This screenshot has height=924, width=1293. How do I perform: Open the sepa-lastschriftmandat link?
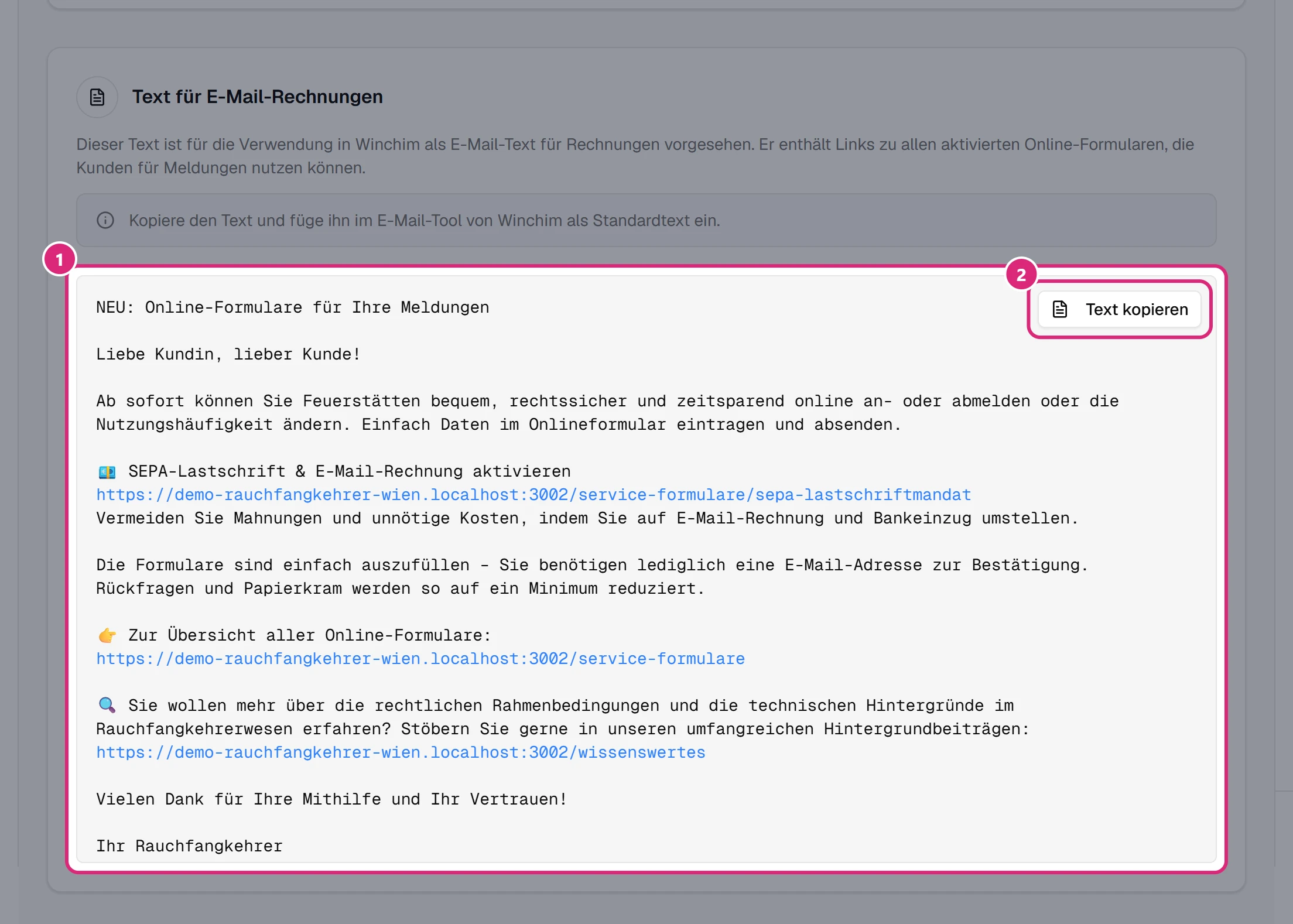point(533,495)
